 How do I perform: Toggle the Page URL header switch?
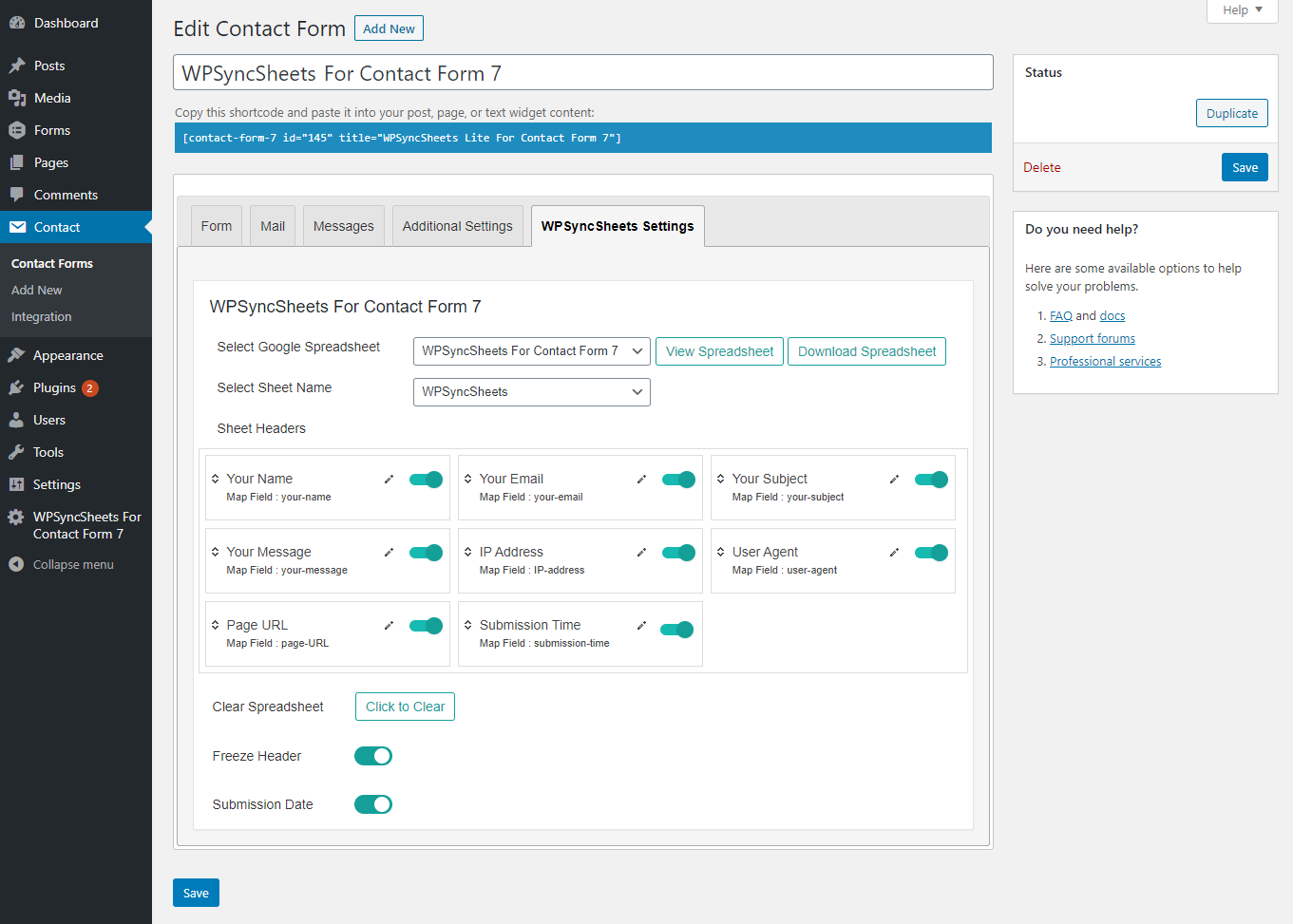(x=426, y=626)
